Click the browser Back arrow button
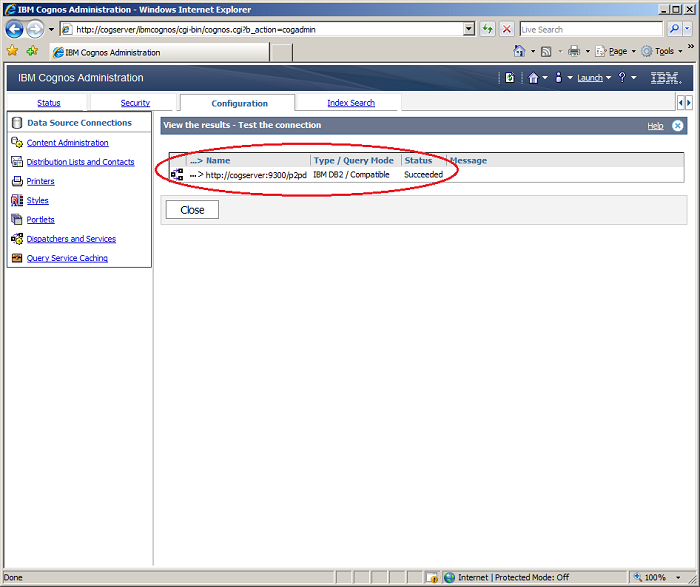 (15, 29)
